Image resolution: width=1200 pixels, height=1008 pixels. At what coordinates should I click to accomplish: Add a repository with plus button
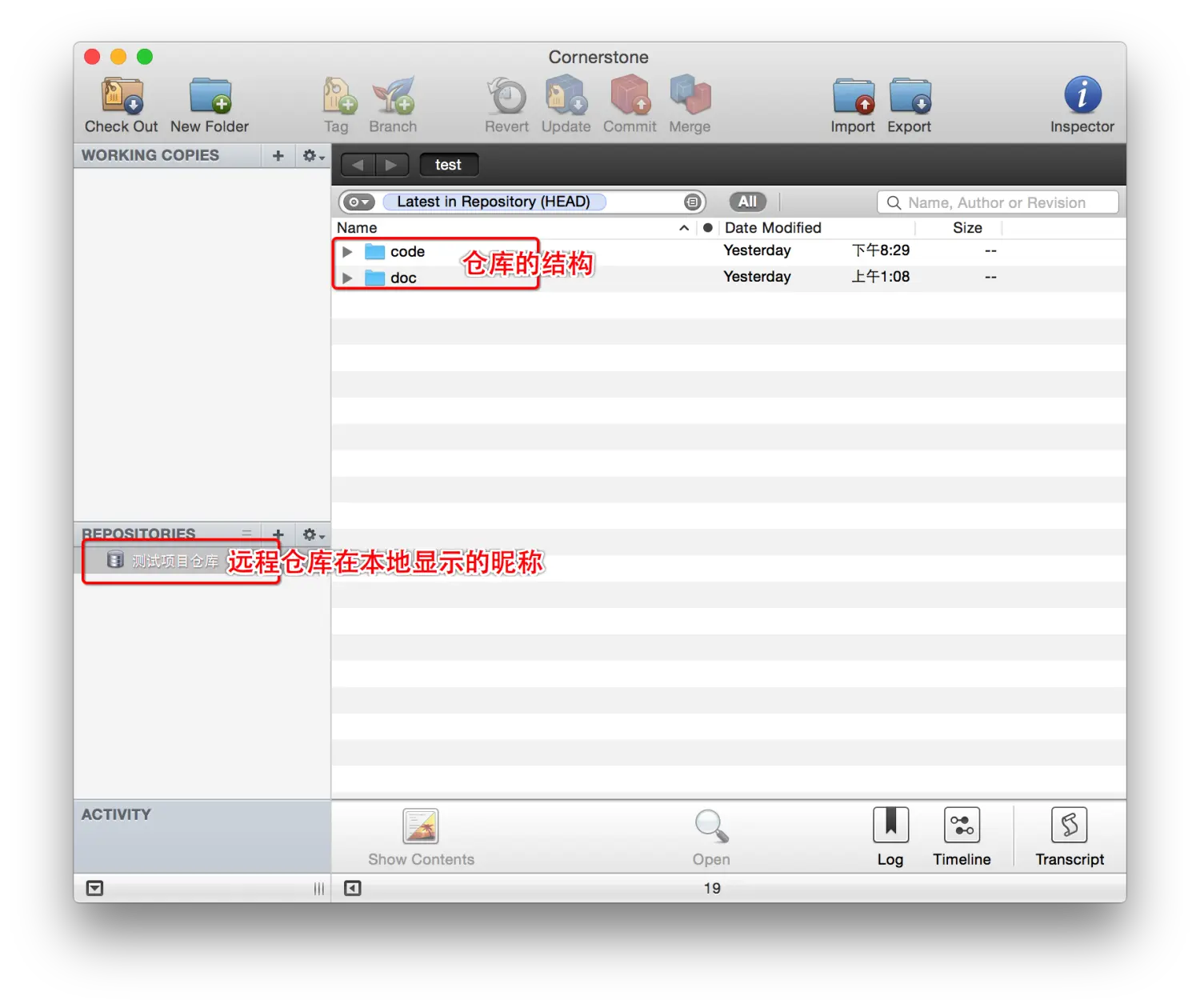tap(278, 534)
